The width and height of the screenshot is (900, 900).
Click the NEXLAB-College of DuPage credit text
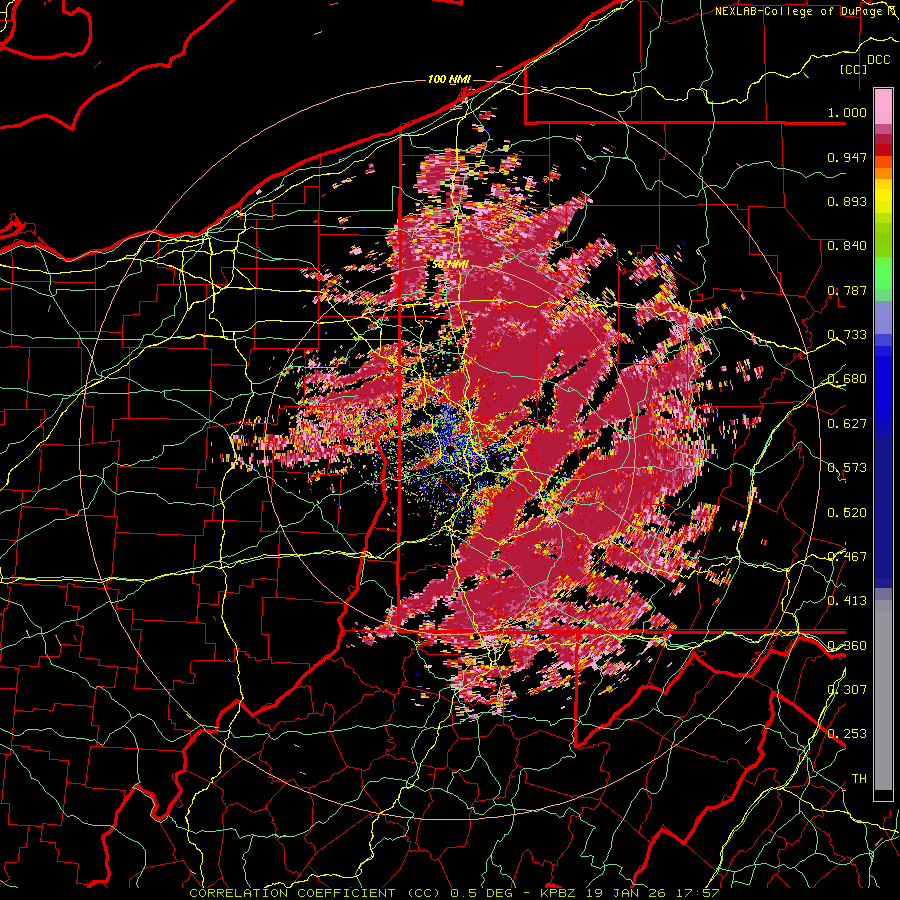coord(801,11)
